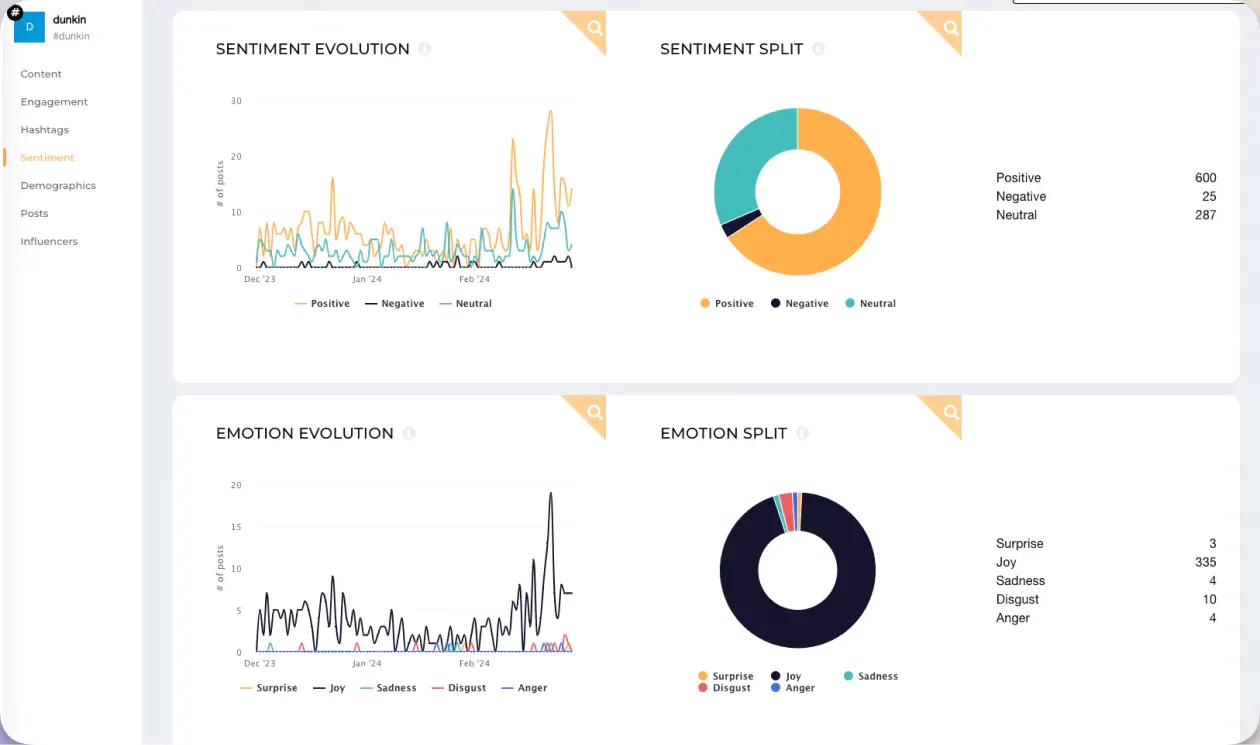
Task: Click the Sadness 4 row in emotion table
Action: 1106,581
